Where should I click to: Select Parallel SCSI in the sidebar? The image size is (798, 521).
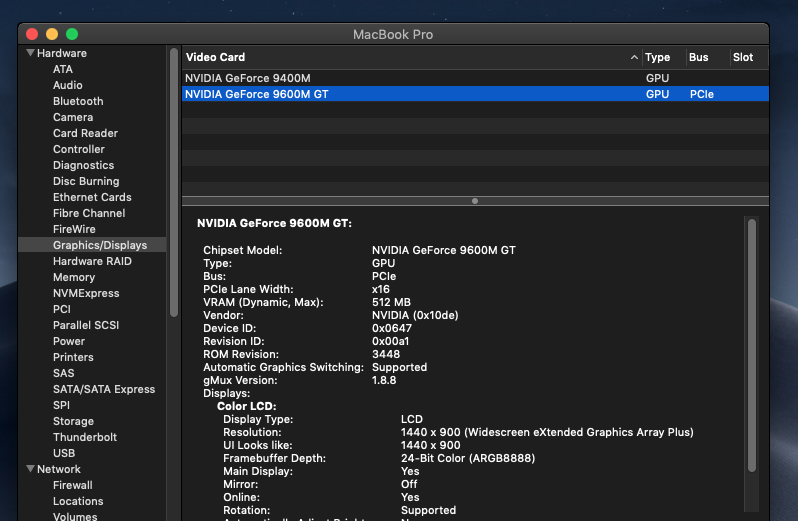86,325
